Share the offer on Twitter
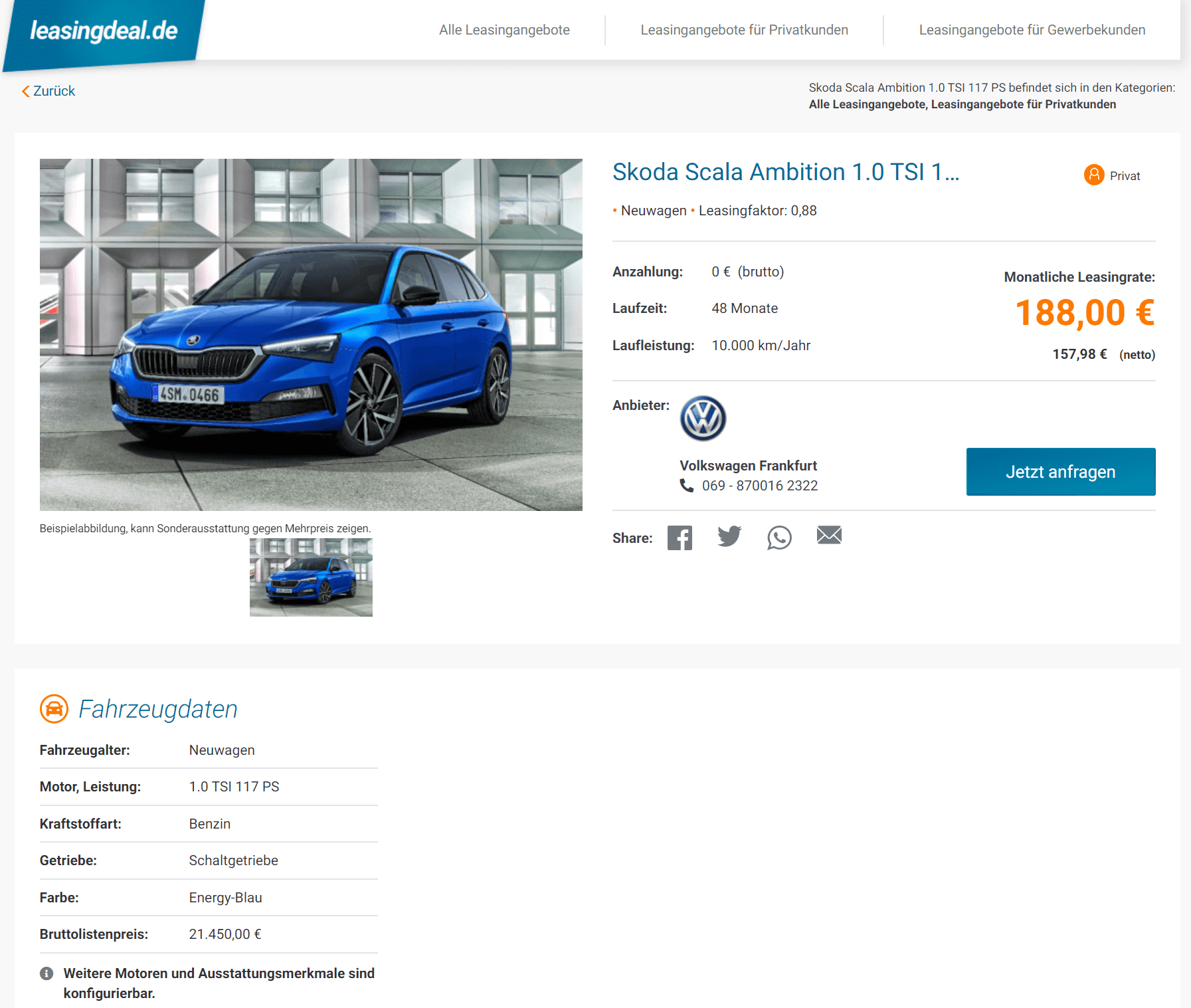 [x=729, y=536]
